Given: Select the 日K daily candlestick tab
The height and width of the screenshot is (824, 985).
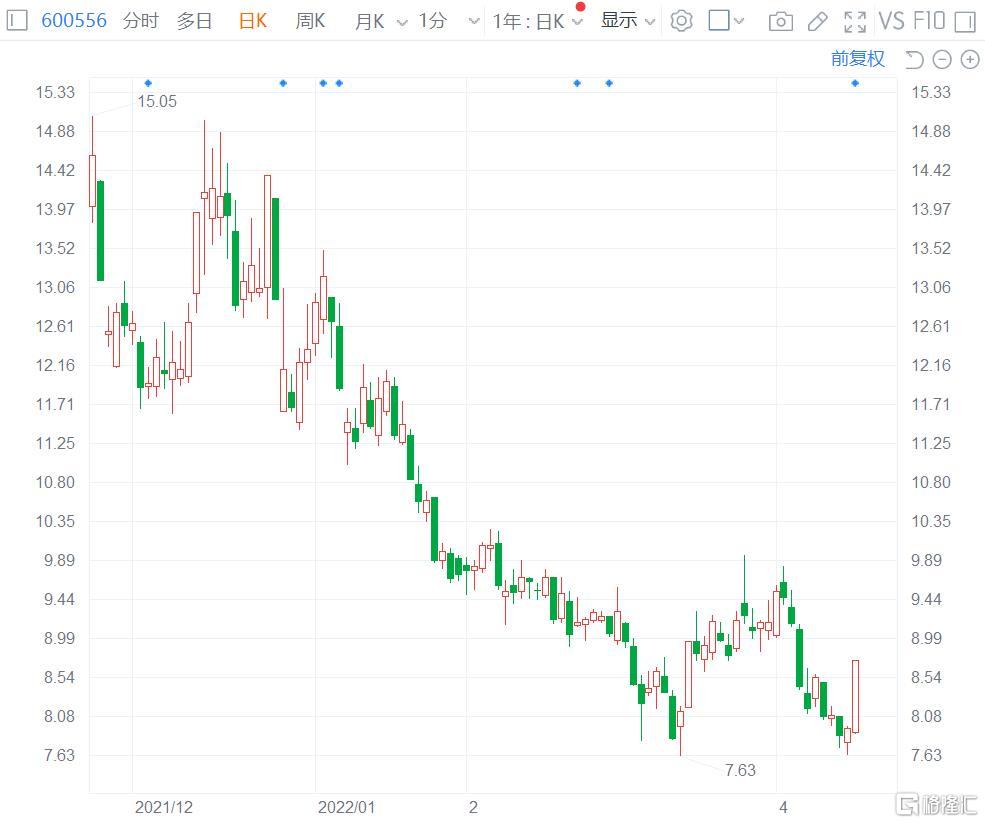Looking at the screenshot, I should (x=253, y=21).
